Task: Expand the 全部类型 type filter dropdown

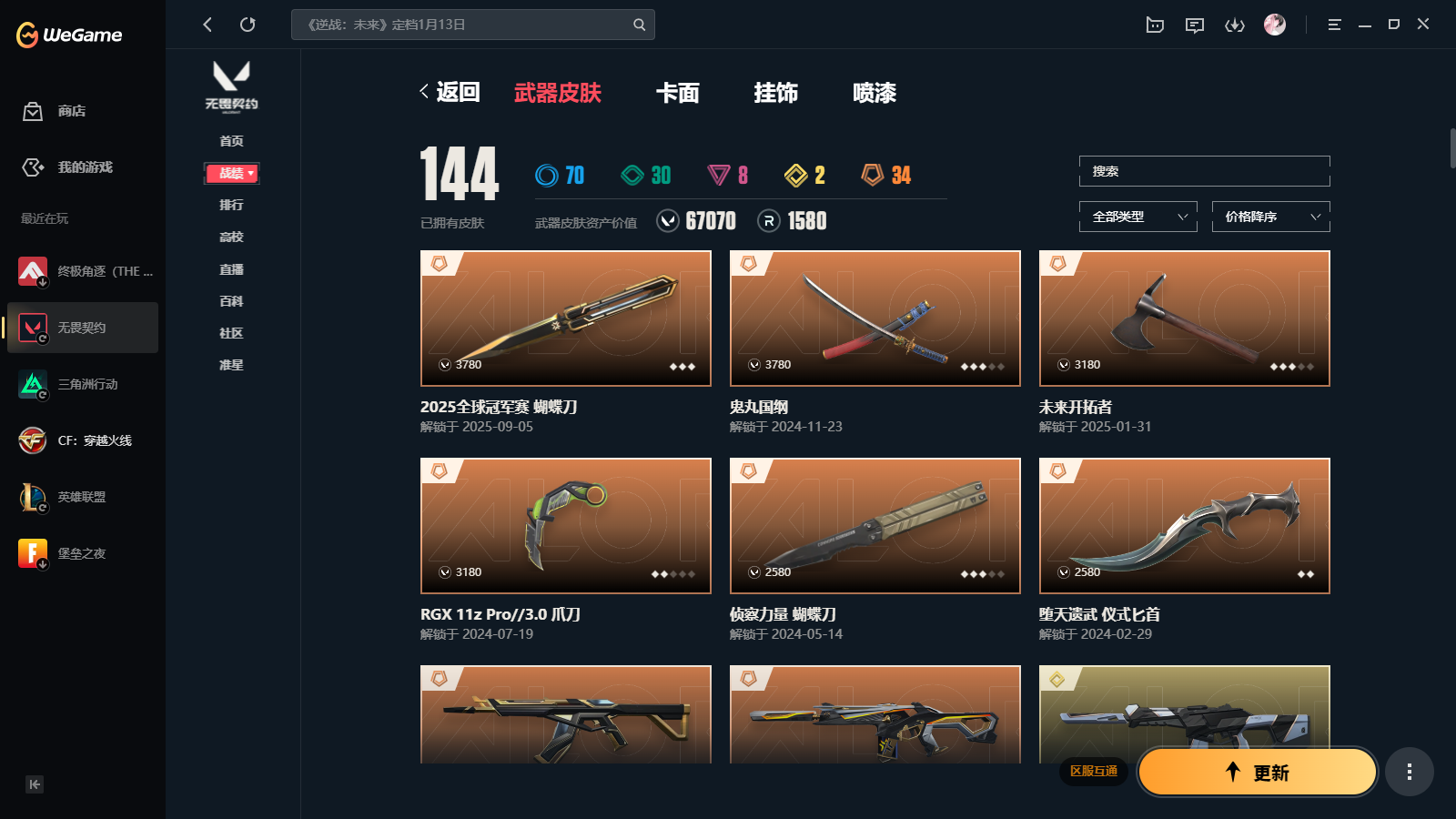Action: (1138, 217)
